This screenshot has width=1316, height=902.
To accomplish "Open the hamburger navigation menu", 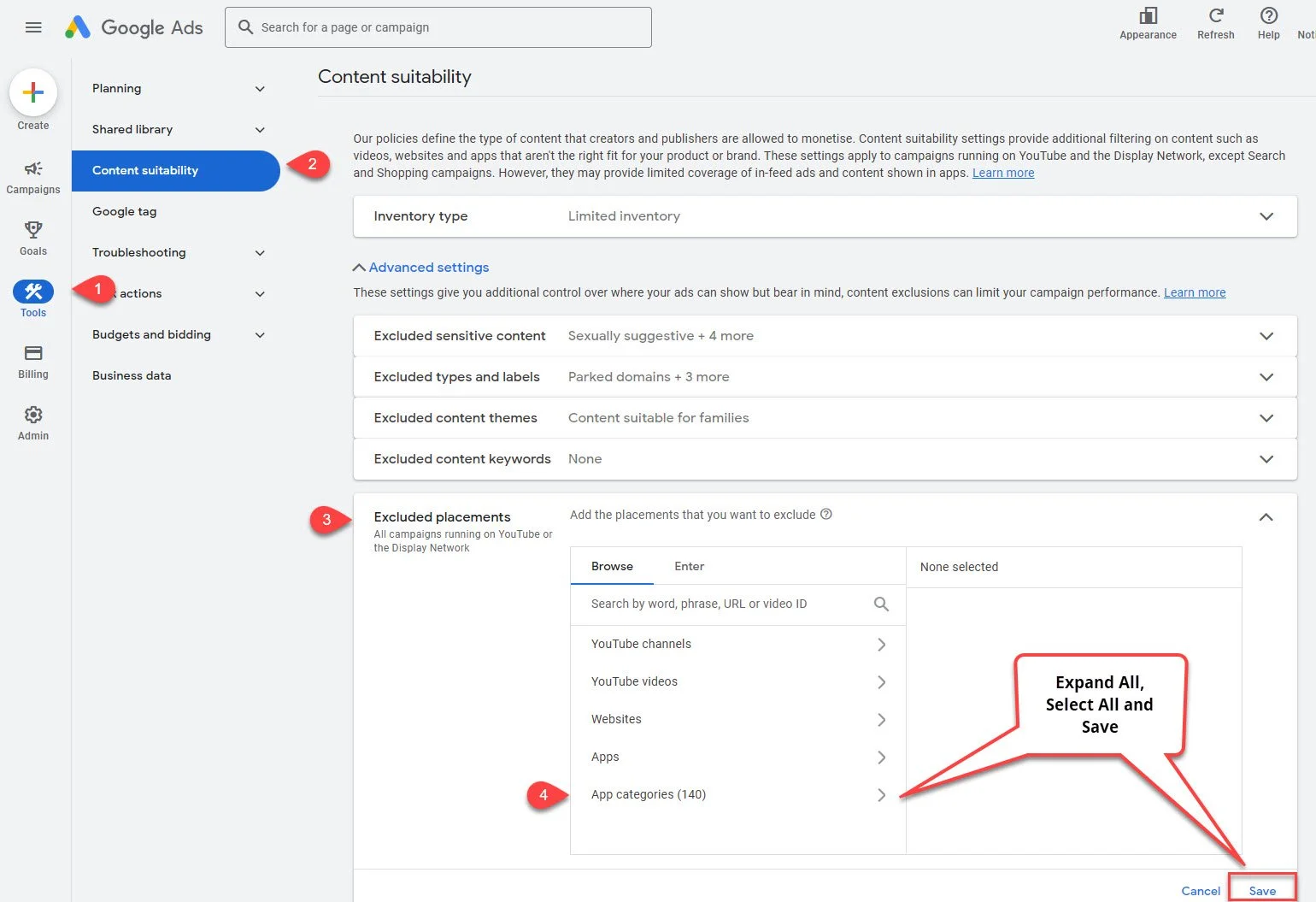I will tap(33, 27).
